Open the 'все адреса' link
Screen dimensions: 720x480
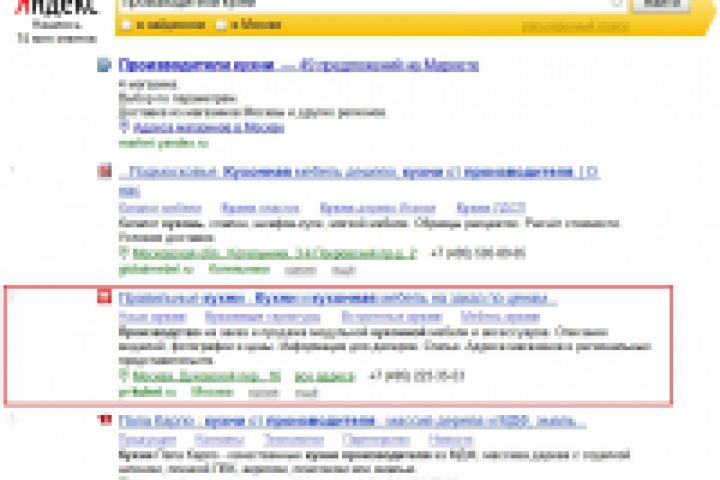coord(325,376)
